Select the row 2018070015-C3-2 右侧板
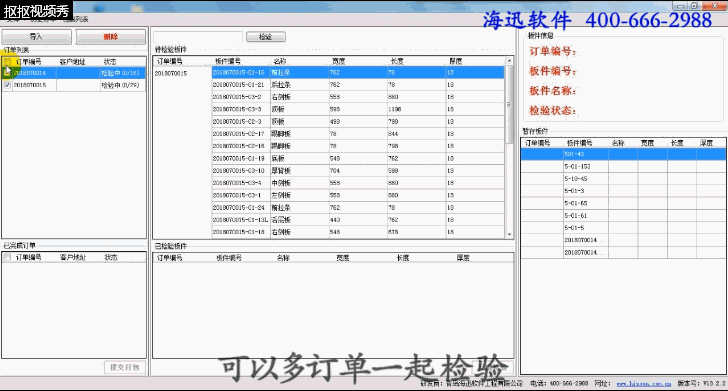728x391 pixels. 358,97
